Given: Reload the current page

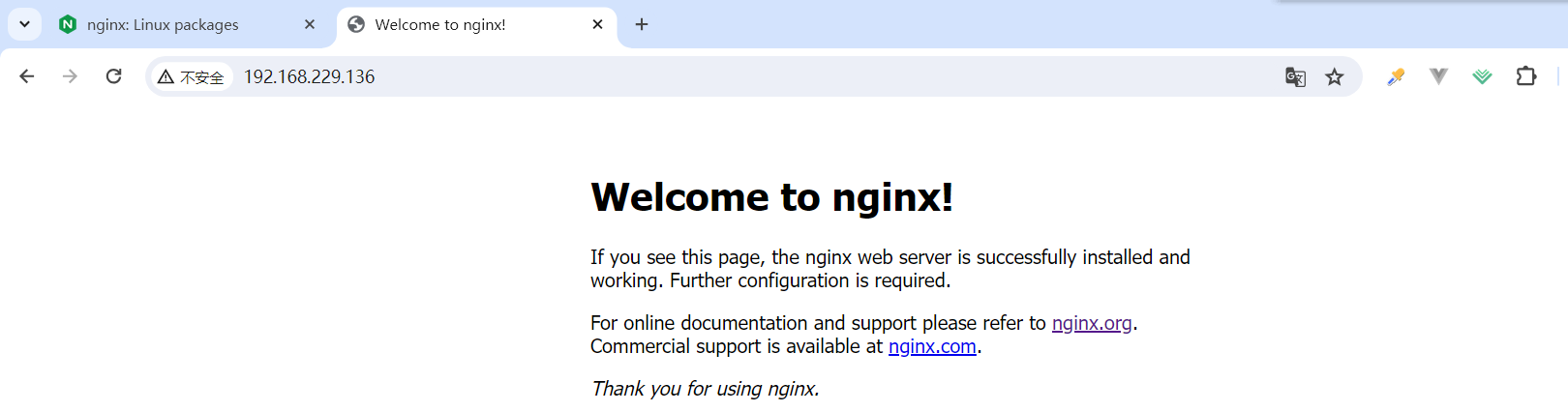Looking at the screenshot, I should click(x=113, y=76).
